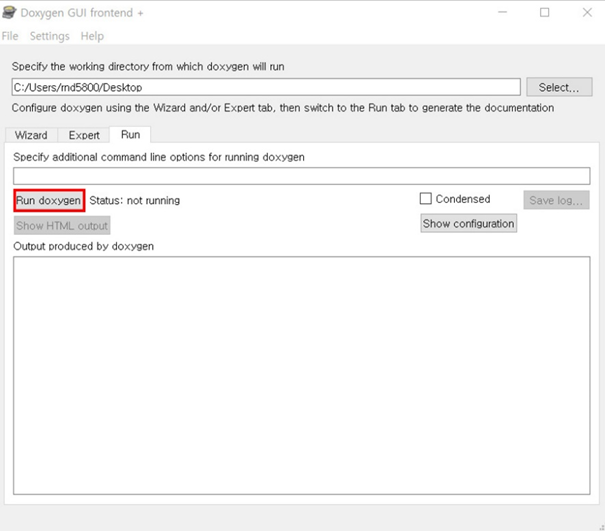
Task: Minimize the Doxygen GUI window
Action: coord(502,12)
